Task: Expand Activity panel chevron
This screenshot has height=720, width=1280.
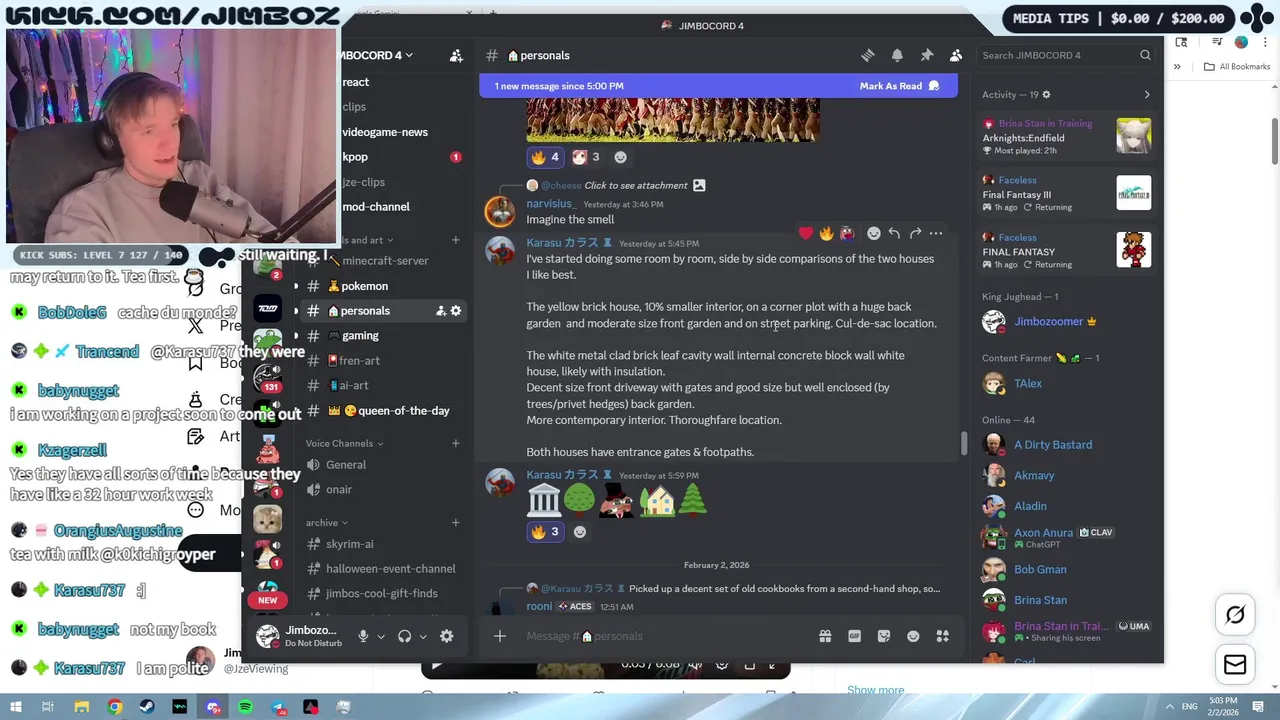Action: pyautogui.click(x=1147, y=95)
